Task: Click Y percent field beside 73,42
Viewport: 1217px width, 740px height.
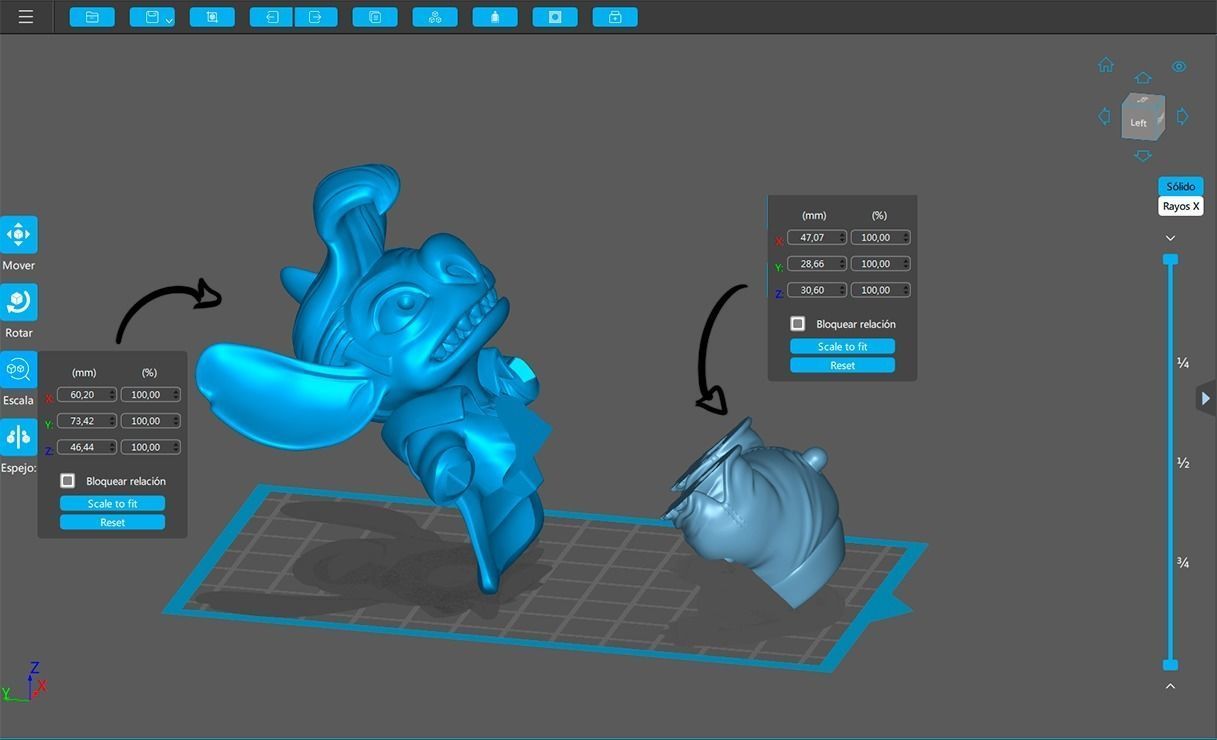Action: tap(151, 421)
